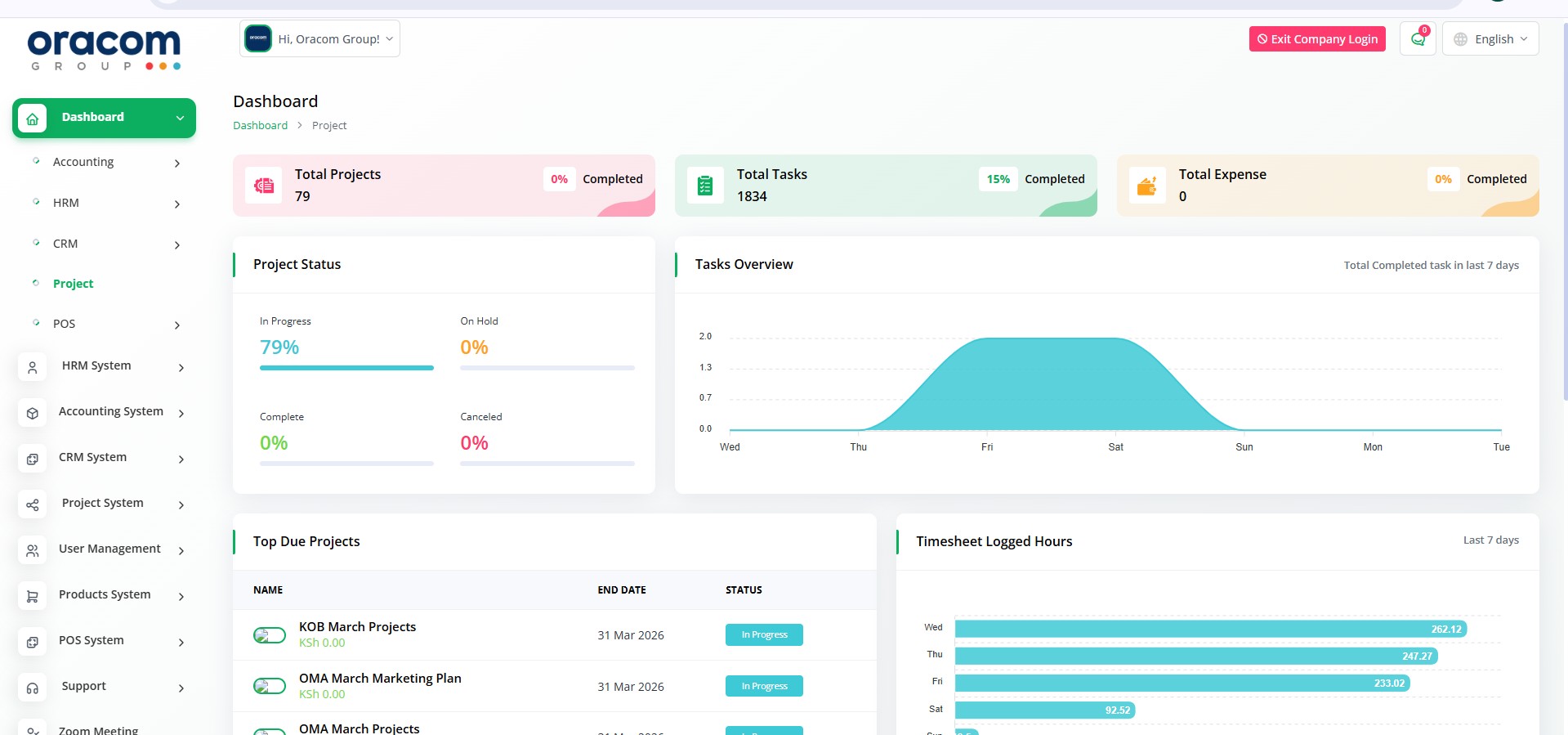Click the Dashboard breadcrumb link
This screenshot has height=735, width=1568.
(260, 125)
